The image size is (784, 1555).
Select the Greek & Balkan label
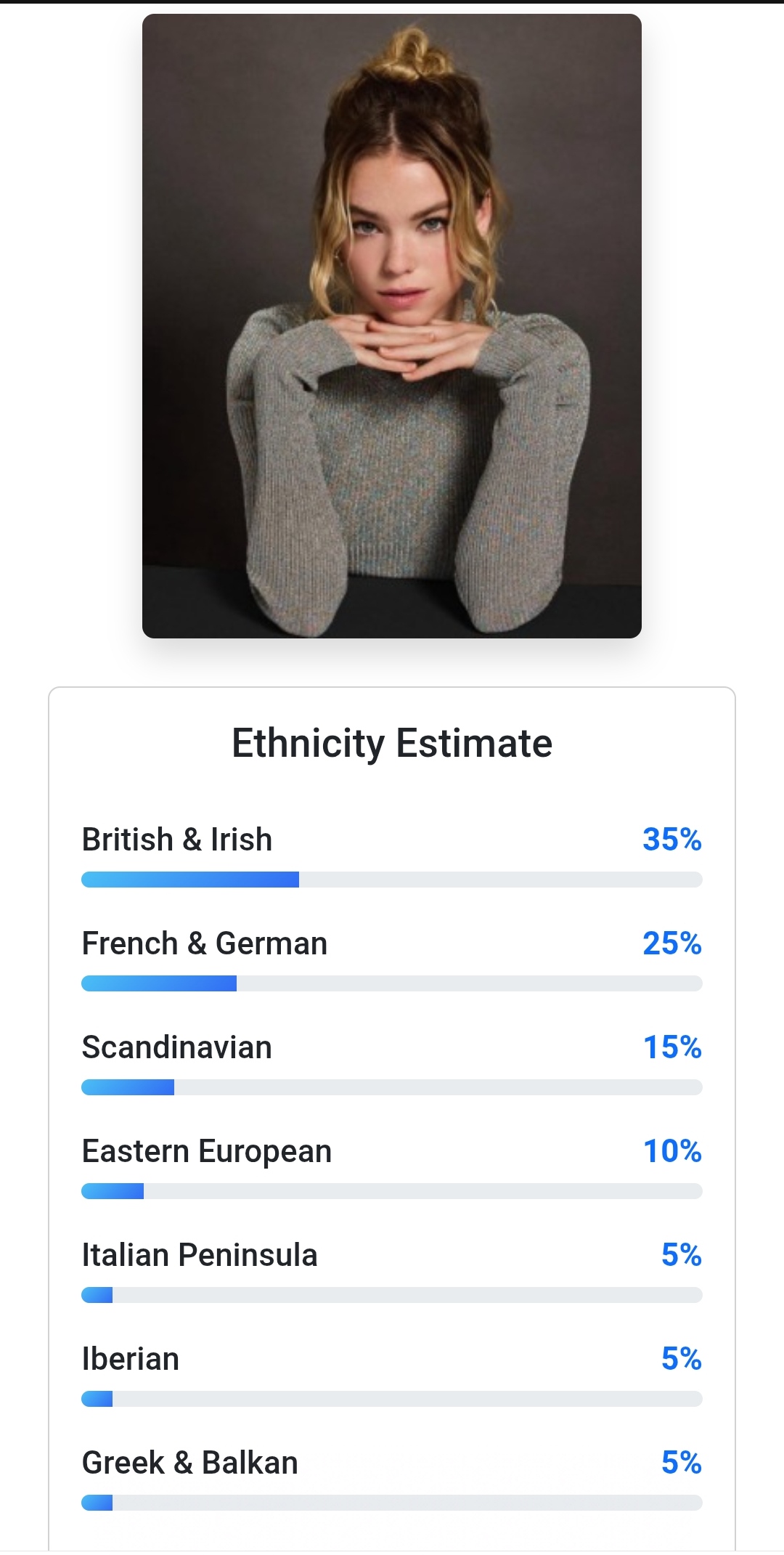190,1463
